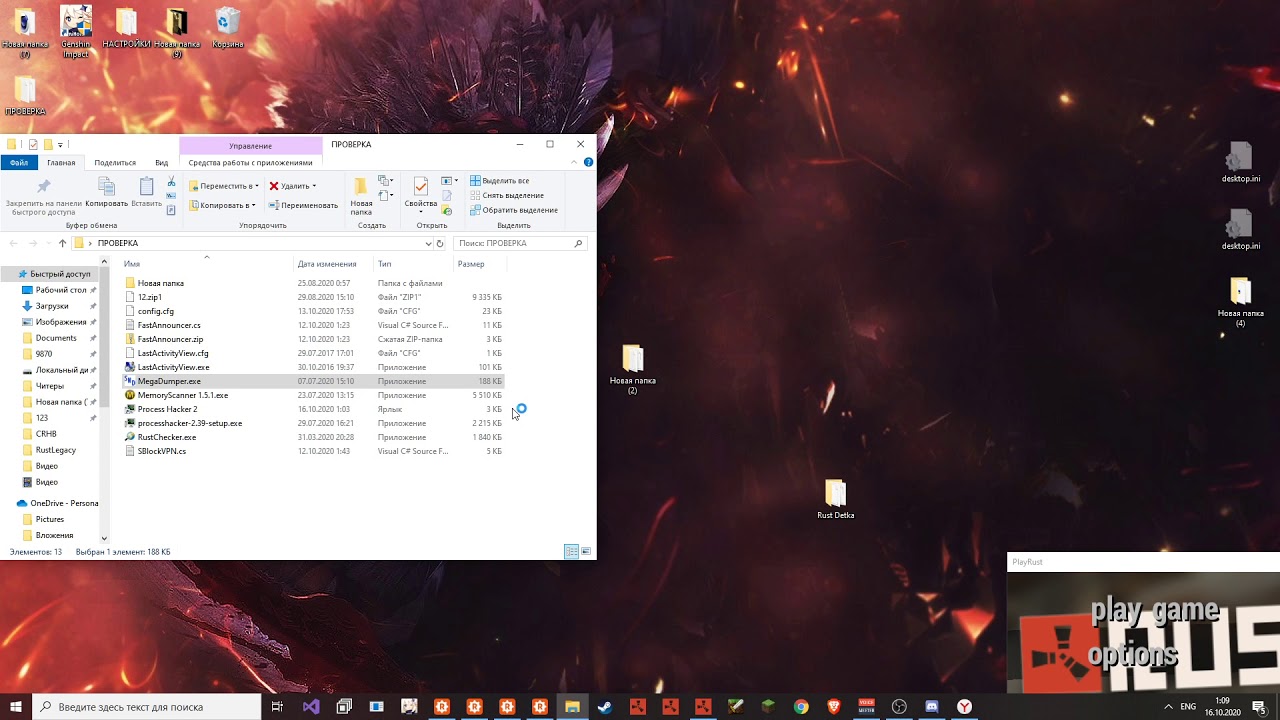Click Выделить все in ribbon

499,181
